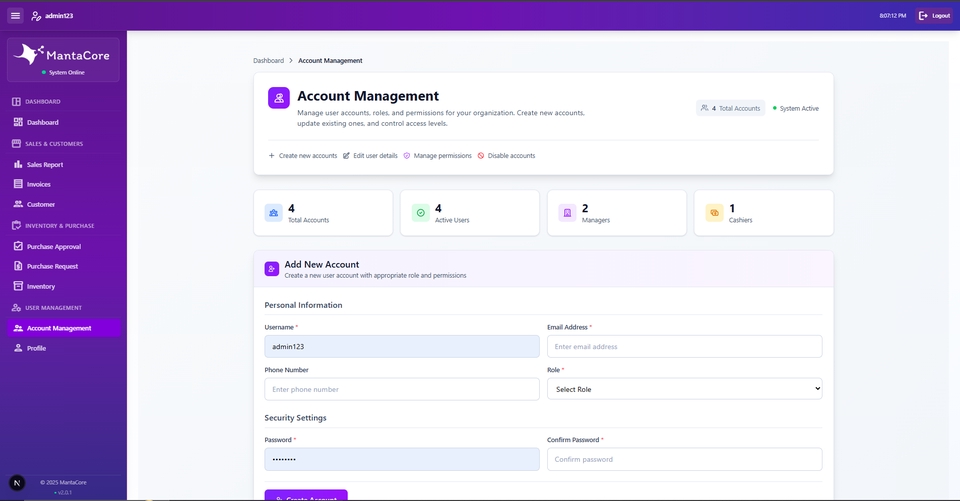Screen dimensions: 960x501
Task: Click the System Active status text
Action: pos(799,108)
